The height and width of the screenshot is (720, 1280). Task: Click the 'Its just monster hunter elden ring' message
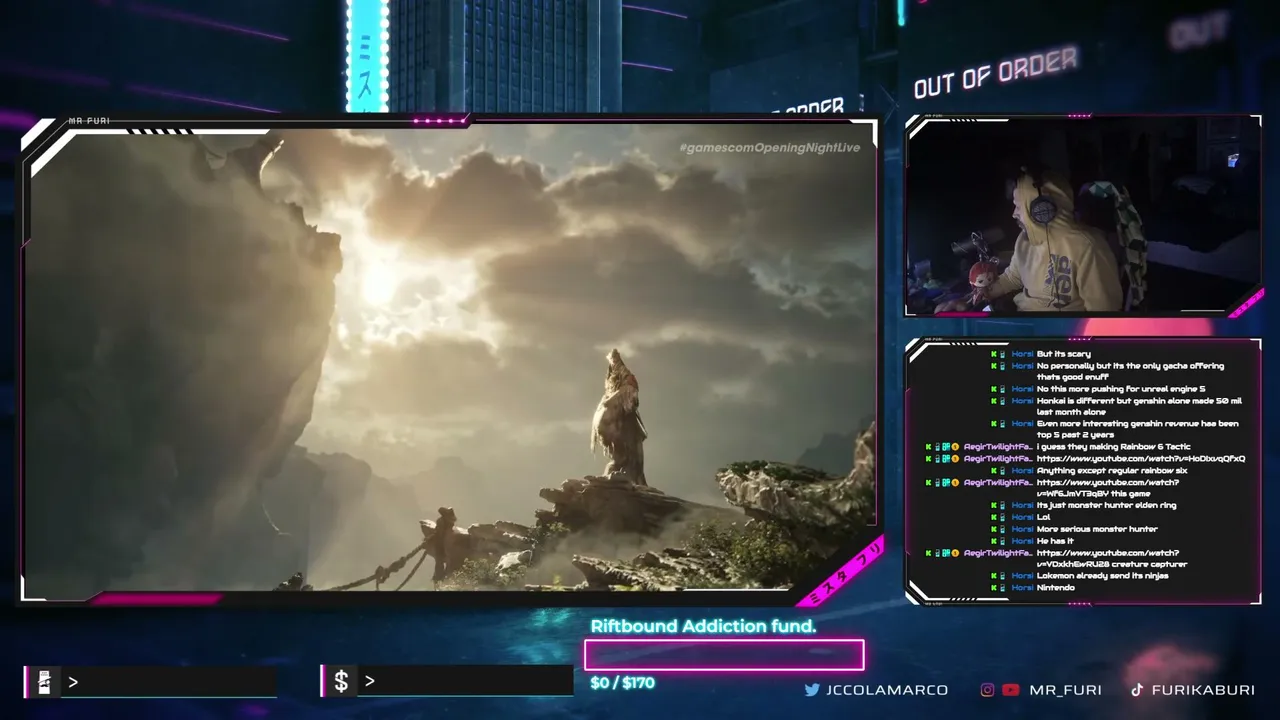point(1106,506)
